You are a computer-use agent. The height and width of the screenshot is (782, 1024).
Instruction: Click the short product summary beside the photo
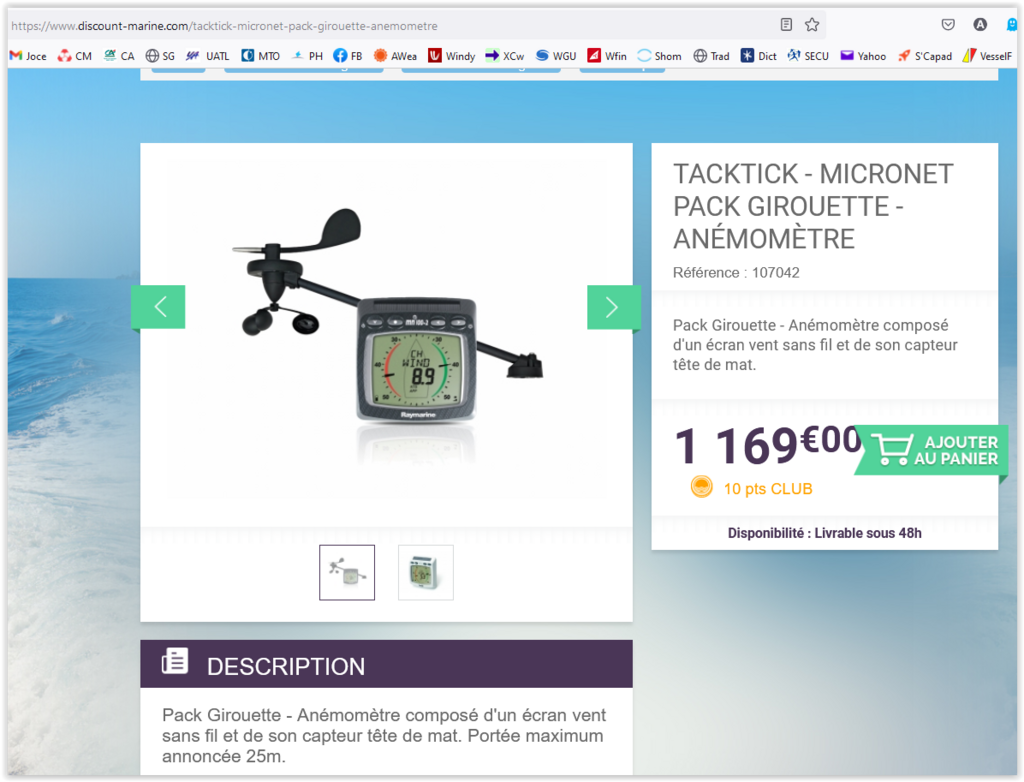[815, 344]
